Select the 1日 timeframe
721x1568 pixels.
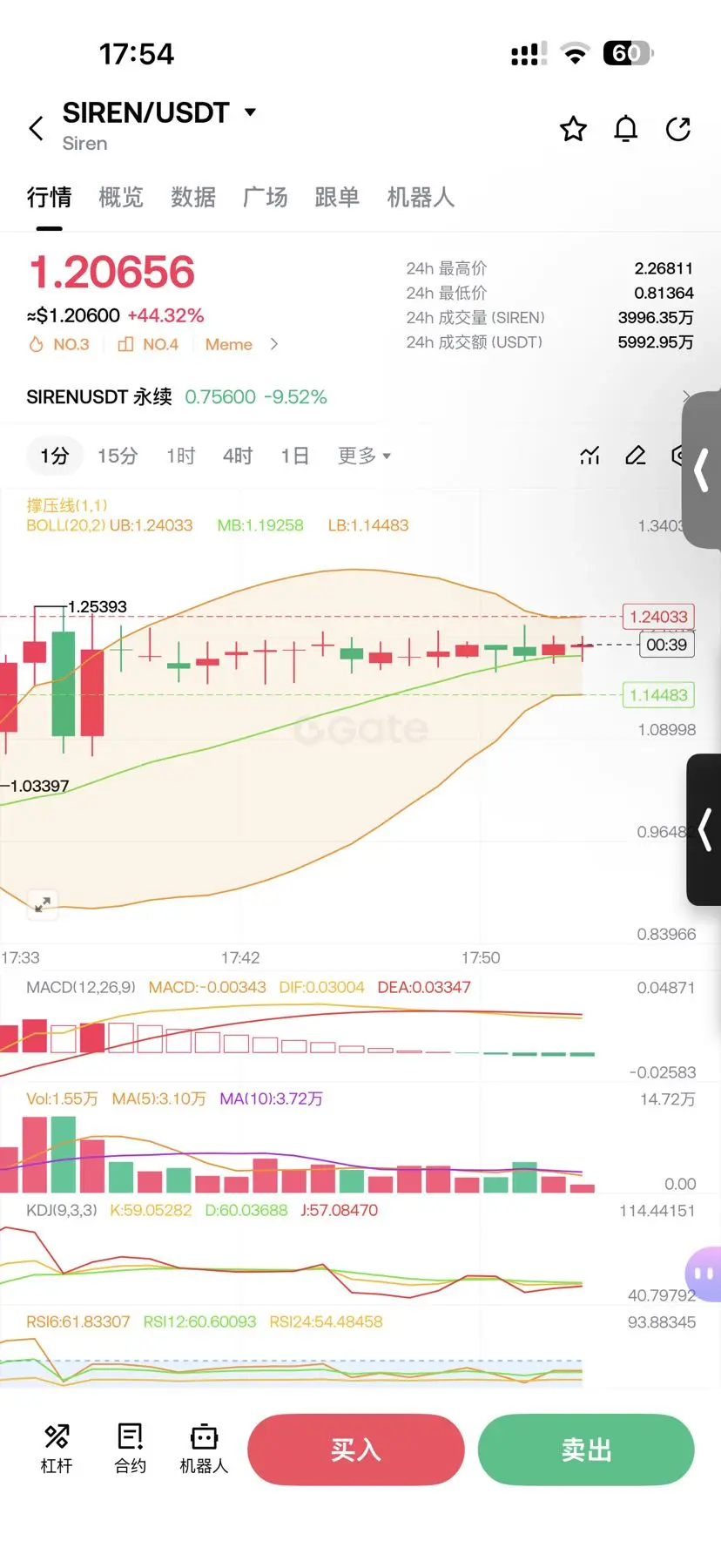295,456
